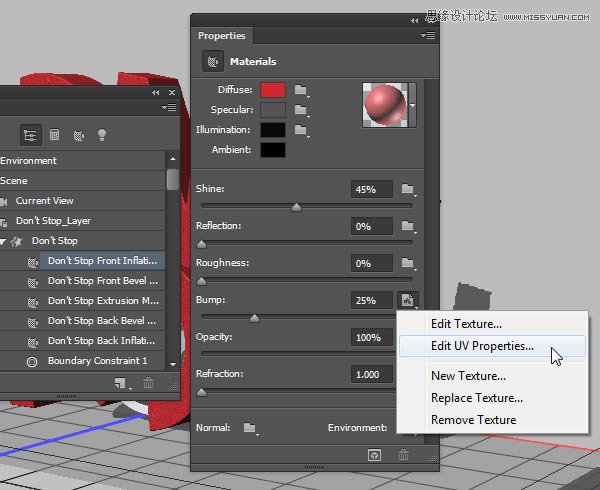This screenshot has width=600, height=490.
Task: Click 3D panel scrollbar down arrow
Action: coord(173,364)
